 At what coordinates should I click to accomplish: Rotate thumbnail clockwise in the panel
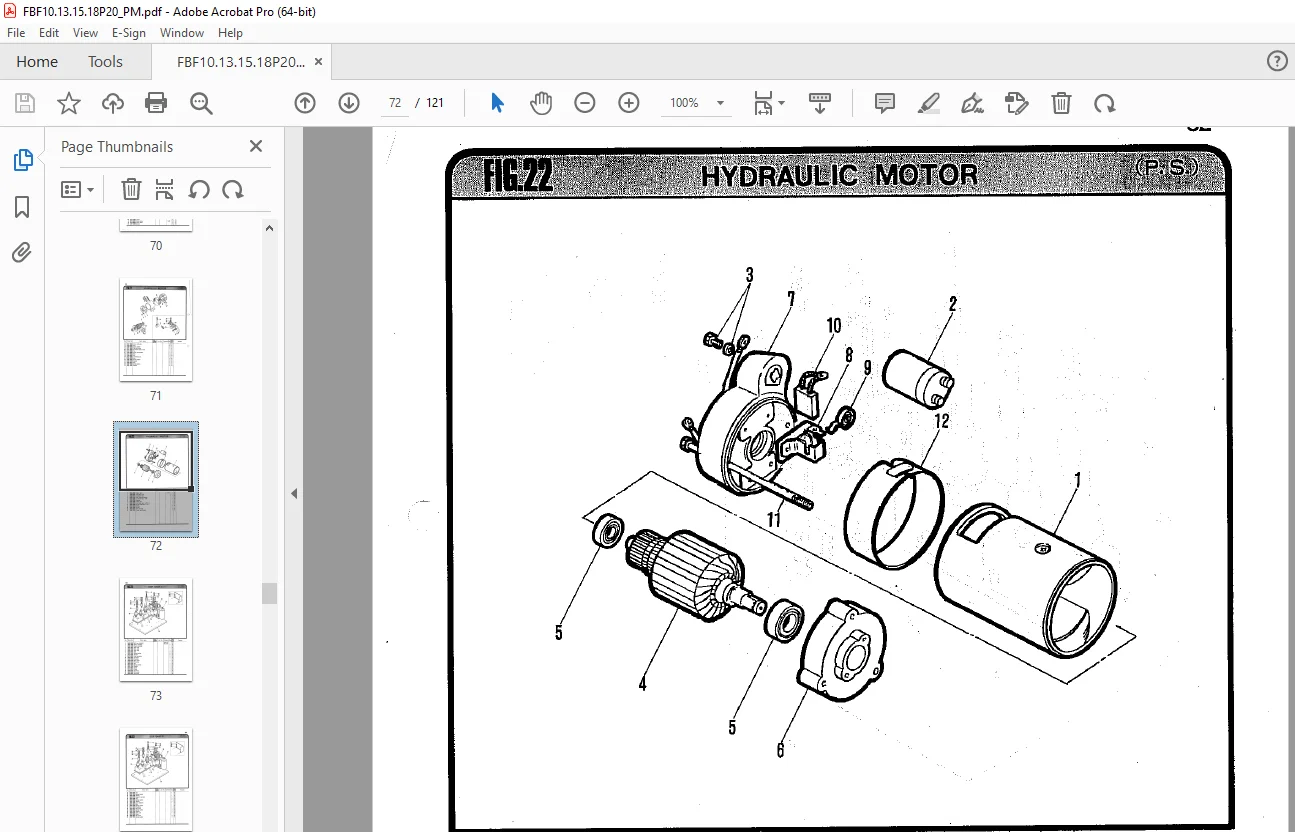pyautogui.click(x=233, y=189)
